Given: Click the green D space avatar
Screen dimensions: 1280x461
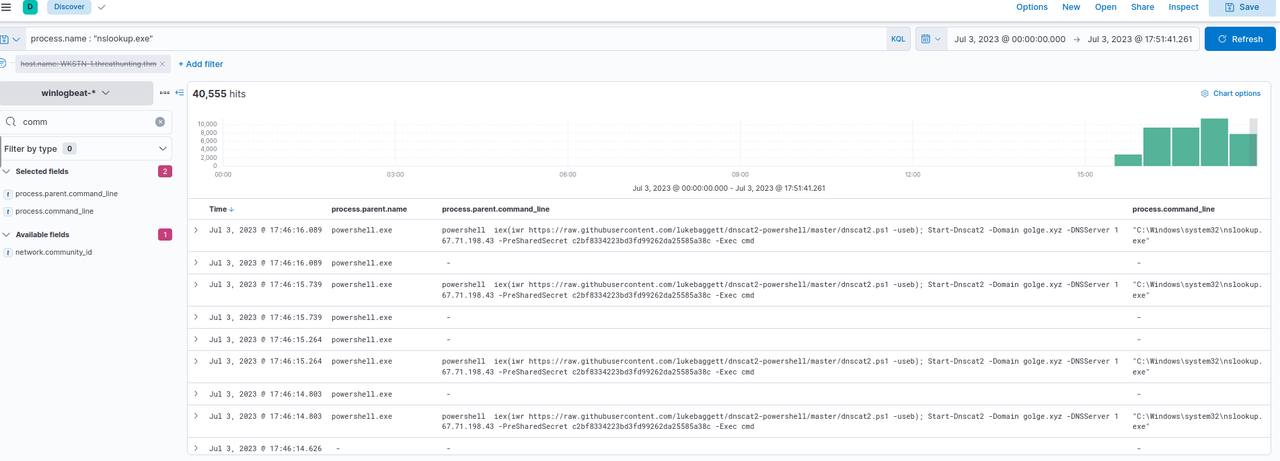Looking at the screenshot, I should [x=30, y=7].
